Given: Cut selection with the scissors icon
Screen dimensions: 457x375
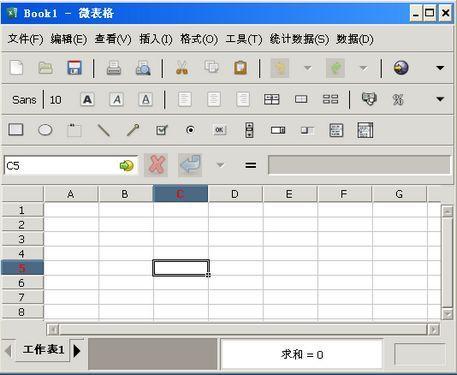Looking at the screenshot, I should pyautogui.click(x=182, y=68).
